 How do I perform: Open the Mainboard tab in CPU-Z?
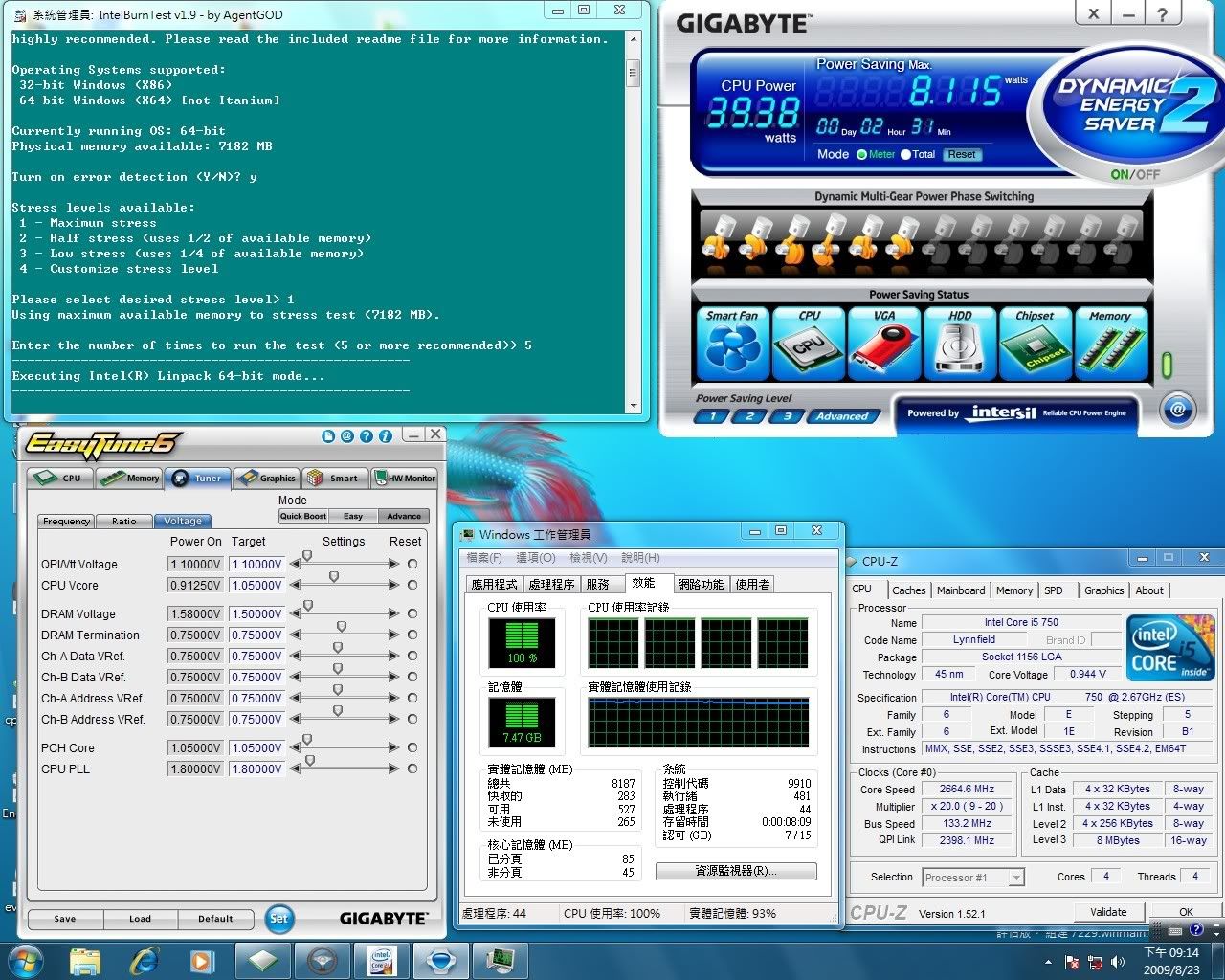pos(961,590)
